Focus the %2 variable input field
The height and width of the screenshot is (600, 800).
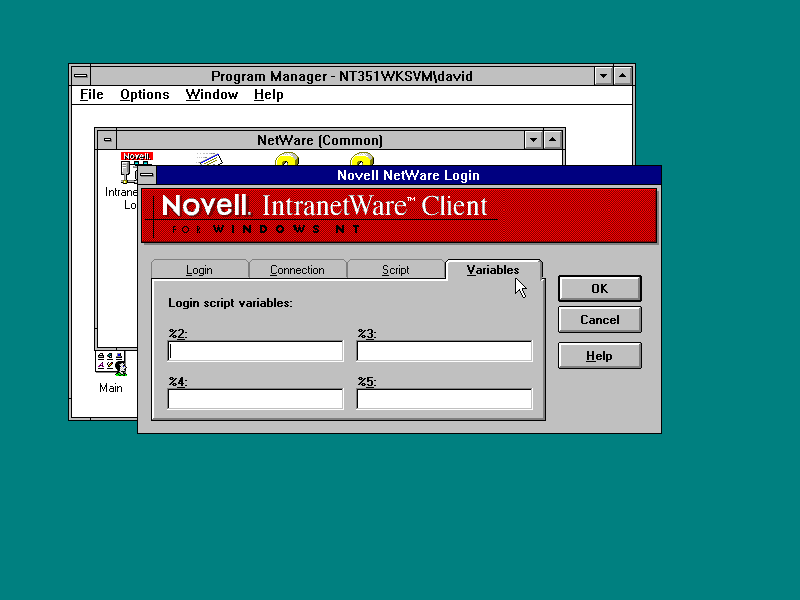pyautogui.click(x=256, y=351)
